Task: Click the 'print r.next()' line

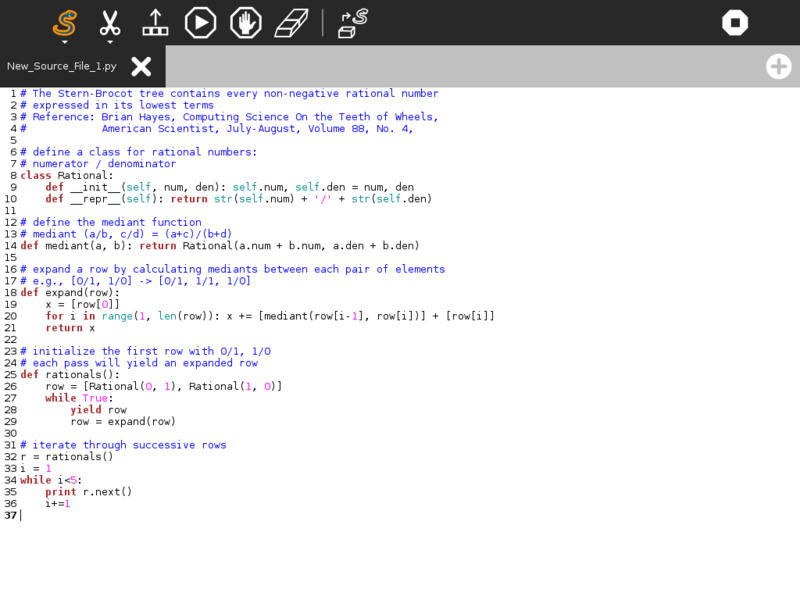Action: (88, 491)
